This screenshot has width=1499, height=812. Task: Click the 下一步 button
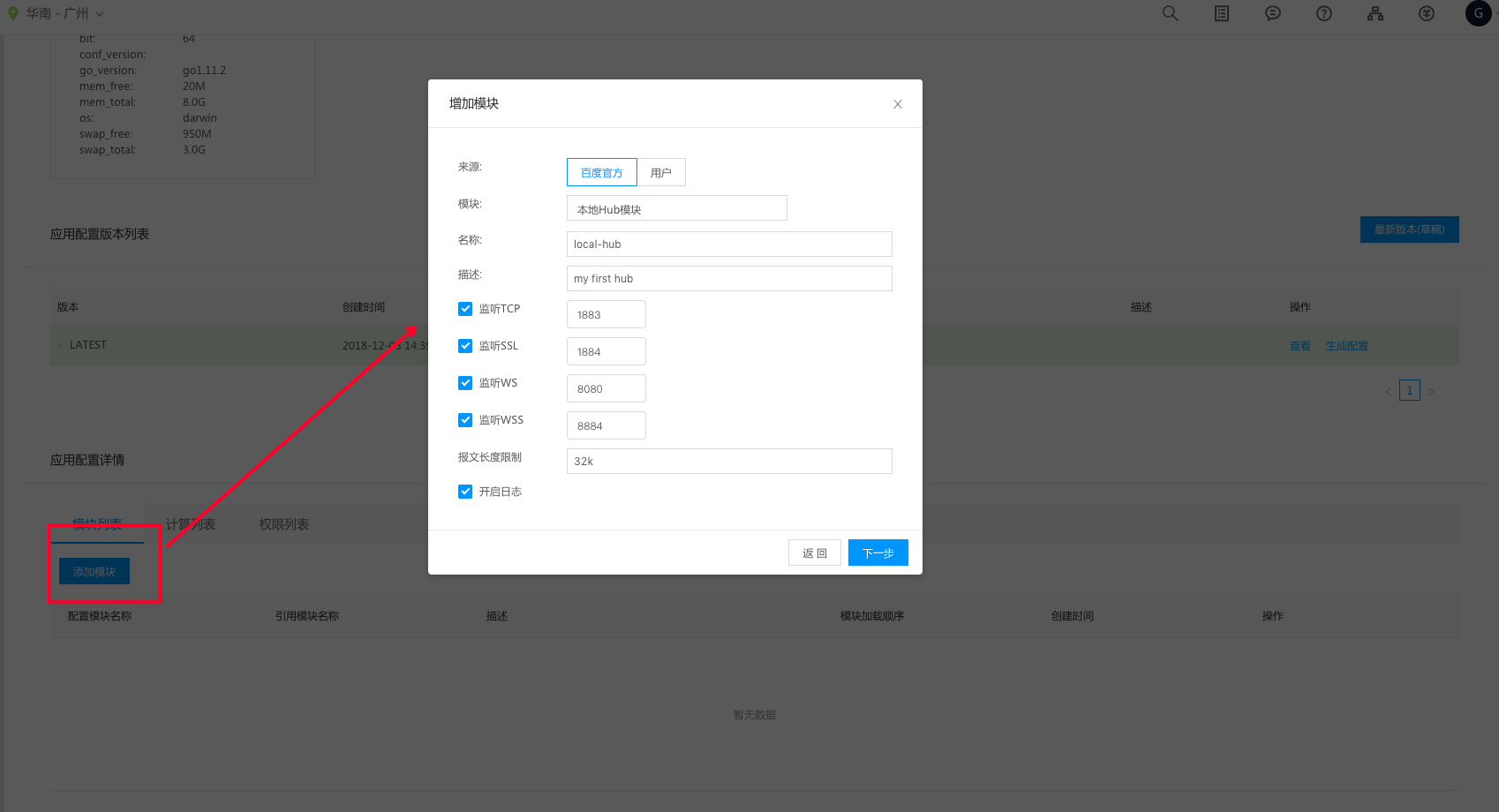(878, 553)
